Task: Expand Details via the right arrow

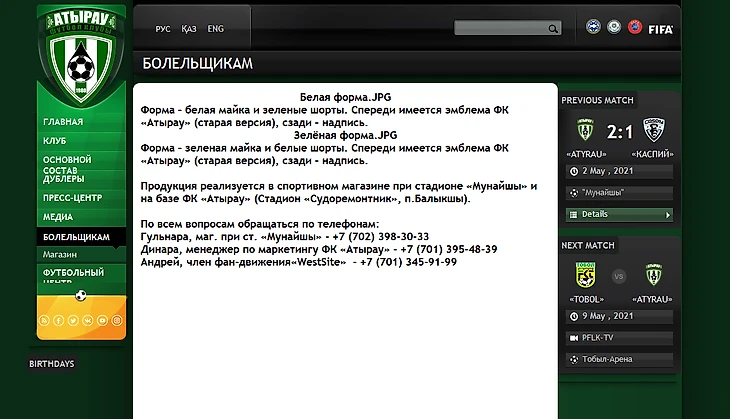Action: pos(668,215)
